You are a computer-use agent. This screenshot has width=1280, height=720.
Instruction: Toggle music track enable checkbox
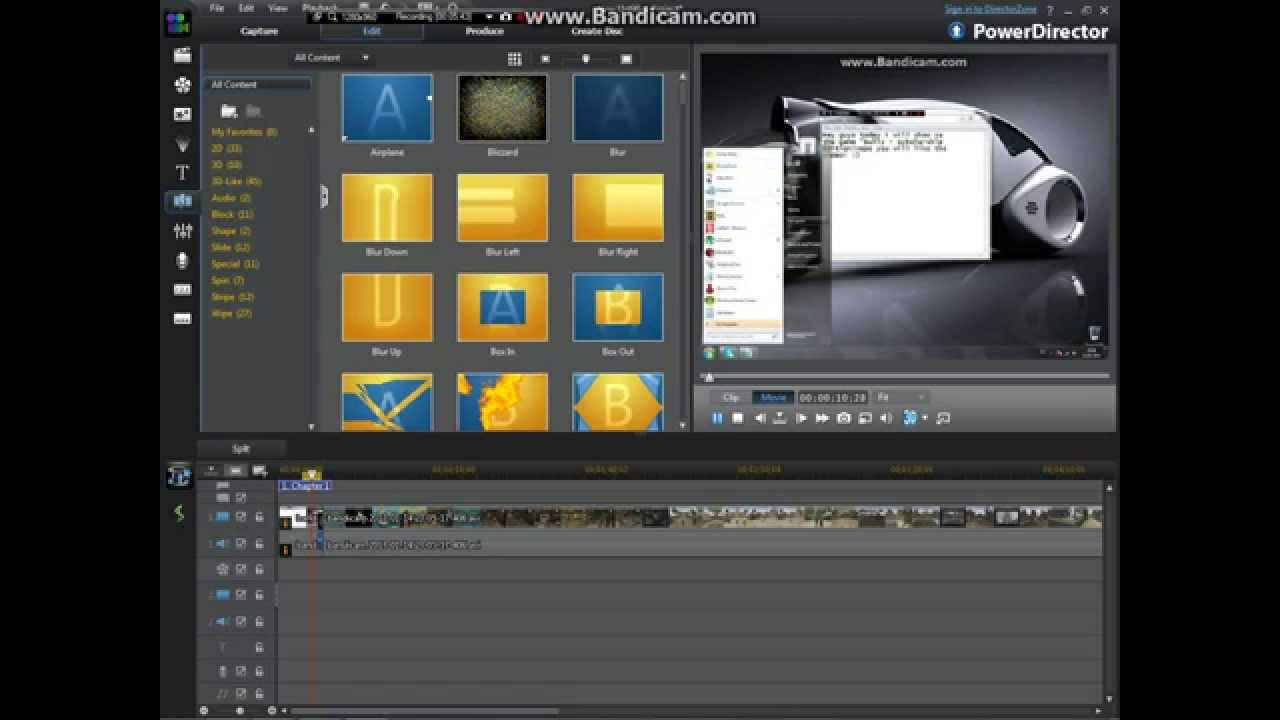[241, 693]
